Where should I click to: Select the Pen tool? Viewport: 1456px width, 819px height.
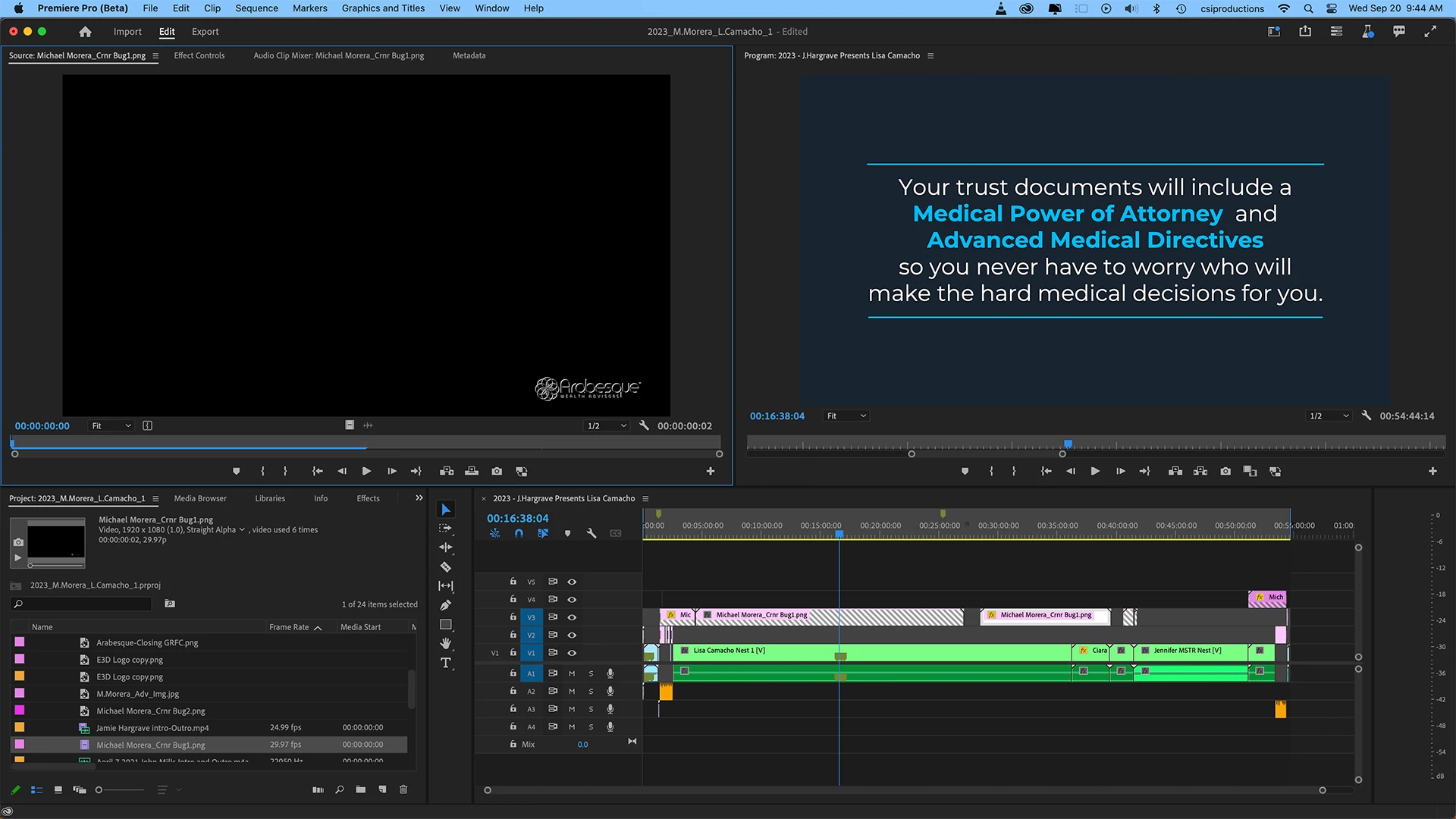click(446, 605)
